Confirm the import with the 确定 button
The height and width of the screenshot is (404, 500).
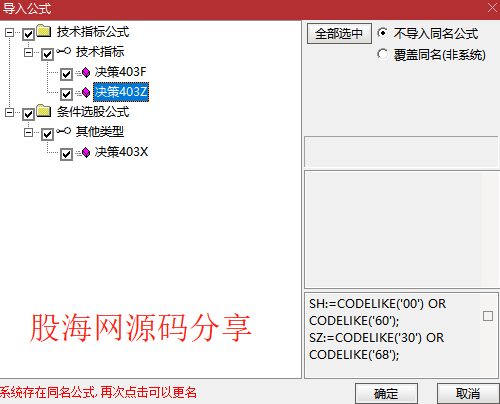tap(386, 393)
